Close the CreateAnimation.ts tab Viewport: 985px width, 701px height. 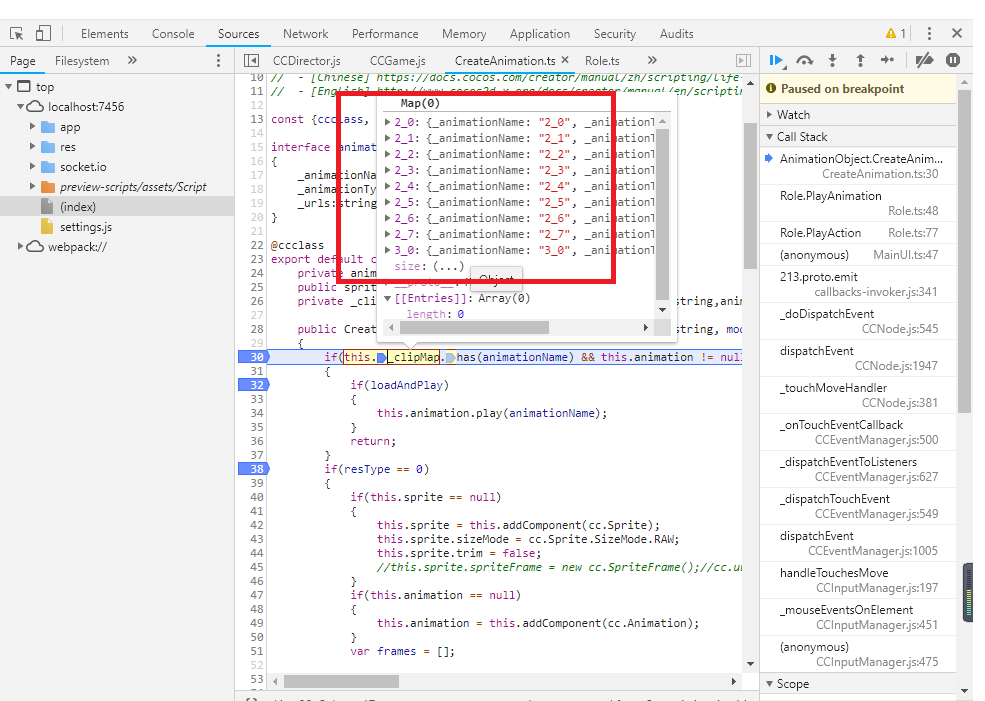pos(565,60)
